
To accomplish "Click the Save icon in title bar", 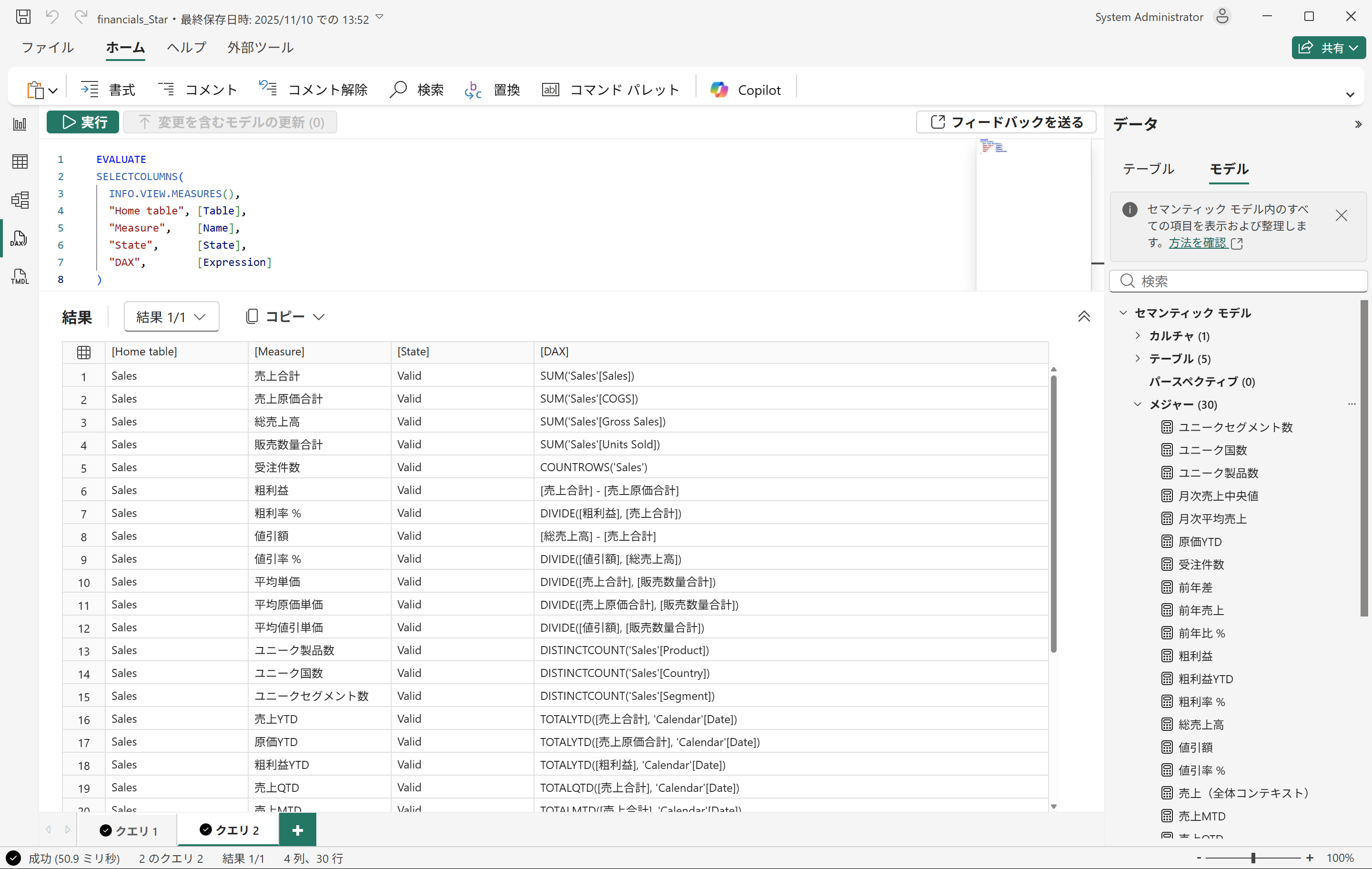I will [23, 17].
